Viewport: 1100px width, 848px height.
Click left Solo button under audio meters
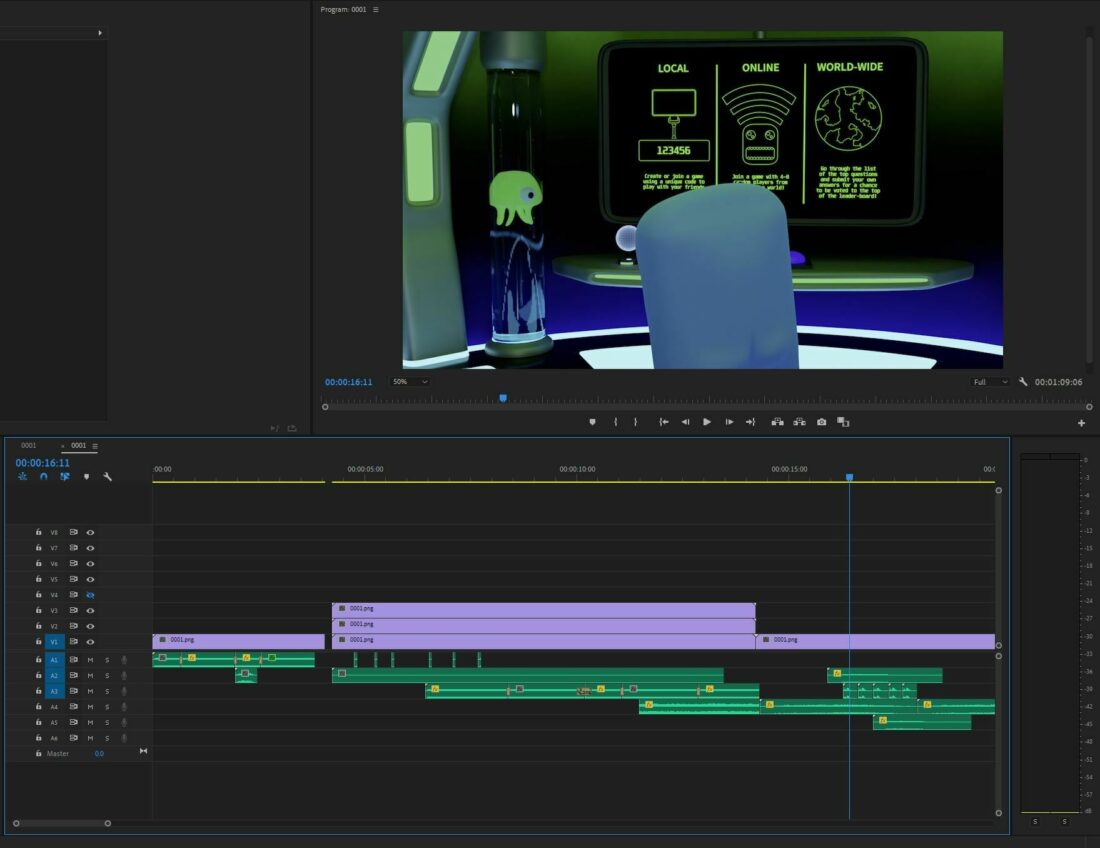1035,821
